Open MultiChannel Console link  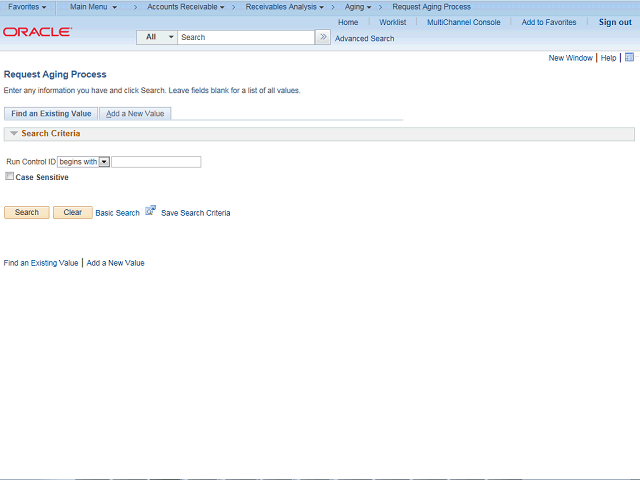(x=464, y=22)
